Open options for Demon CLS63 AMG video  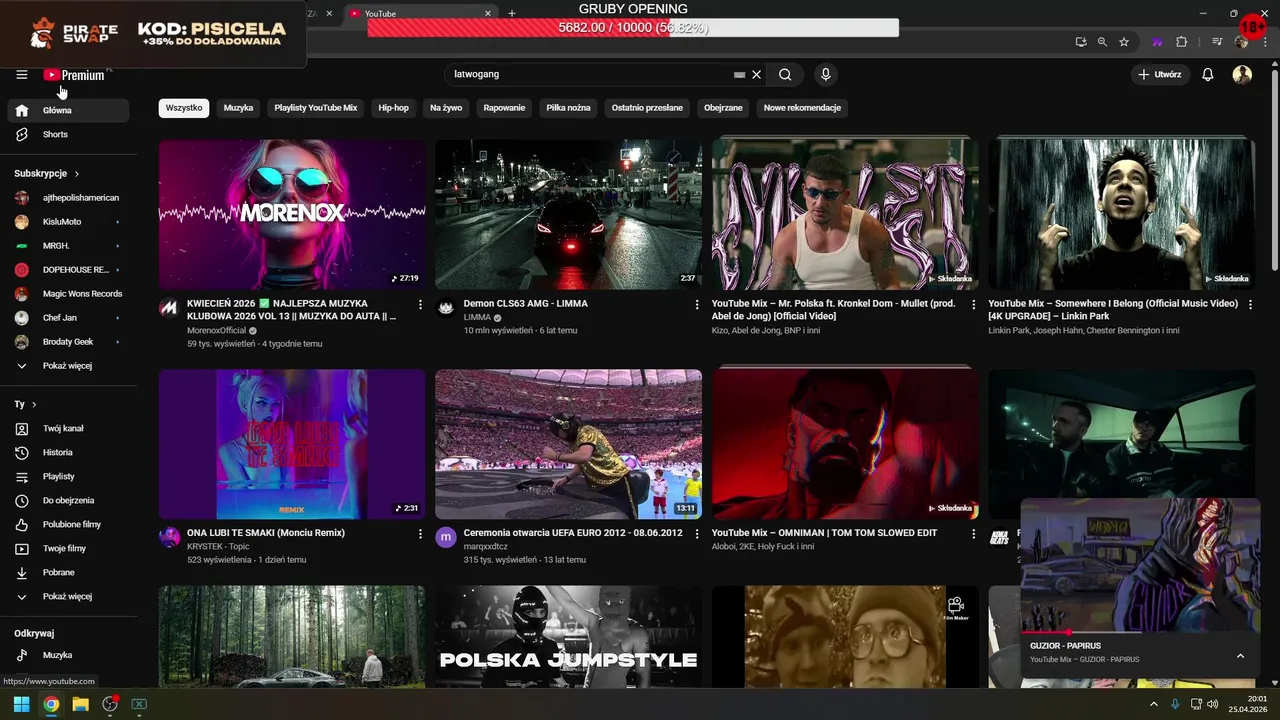point(697,304)
